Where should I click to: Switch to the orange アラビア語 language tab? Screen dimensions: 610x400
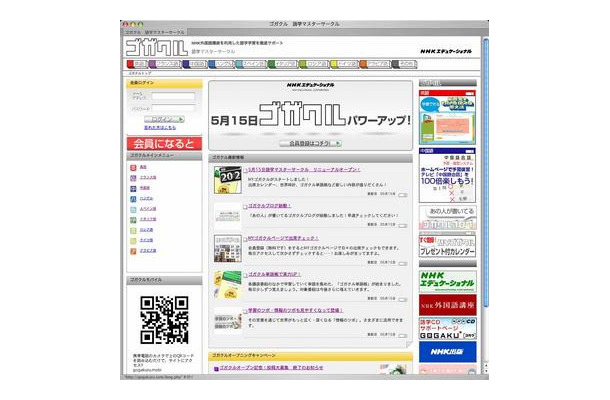pos(375,64)
